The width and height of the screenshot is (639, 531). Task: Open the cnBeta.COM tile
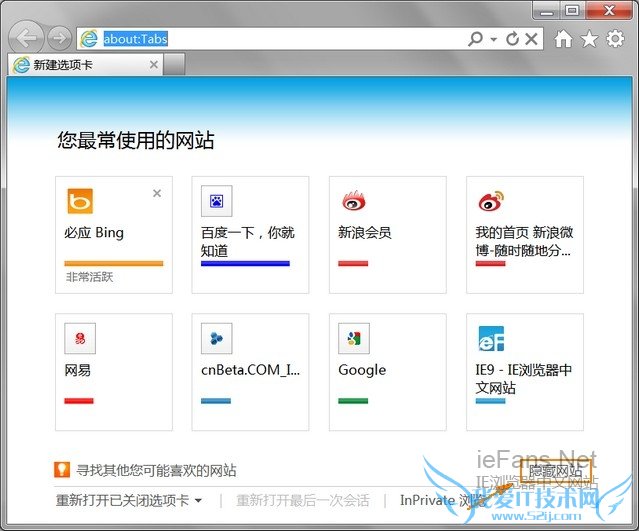point(250,372)
